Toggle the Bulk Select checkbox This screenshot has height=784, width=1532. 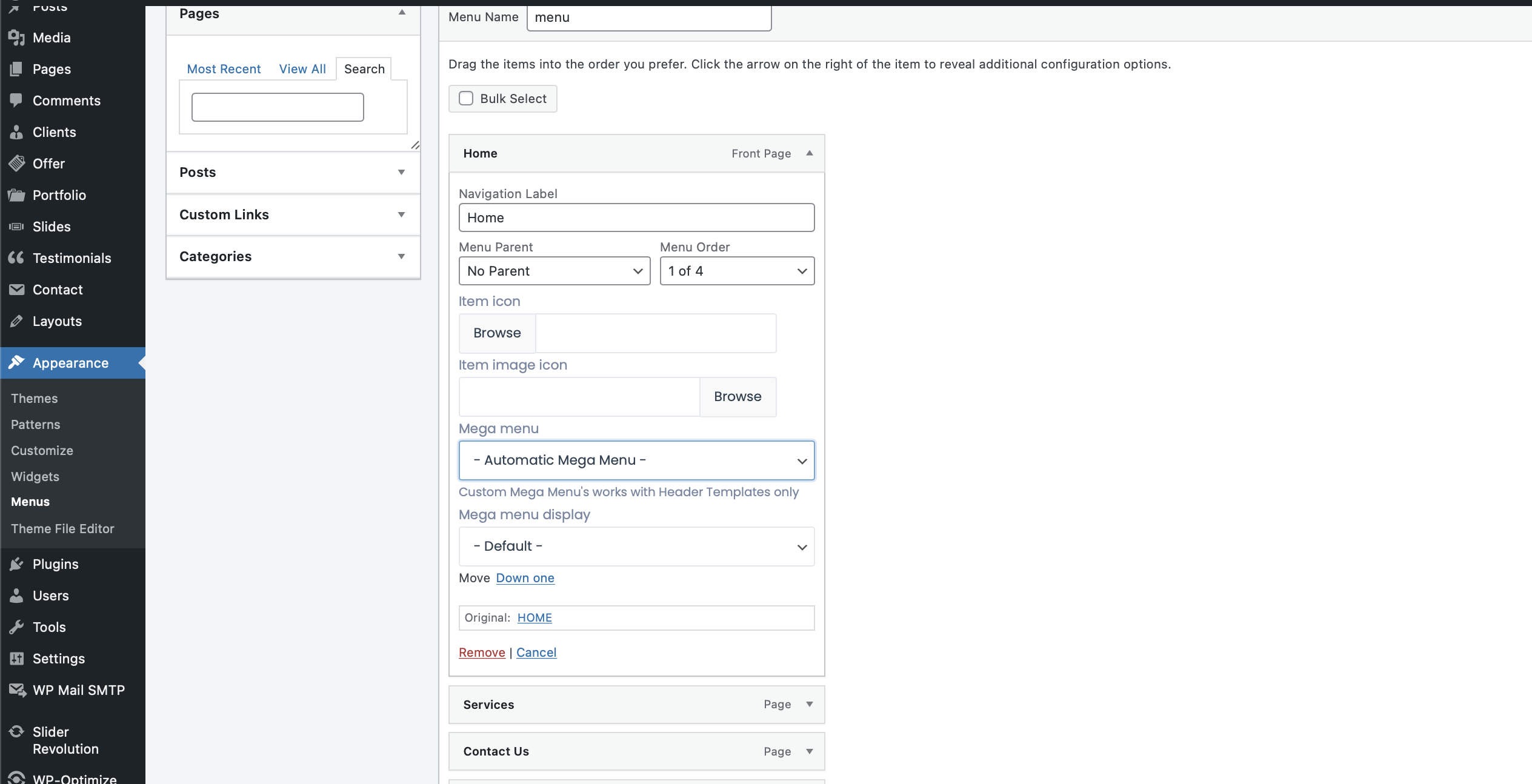(466, 98)
